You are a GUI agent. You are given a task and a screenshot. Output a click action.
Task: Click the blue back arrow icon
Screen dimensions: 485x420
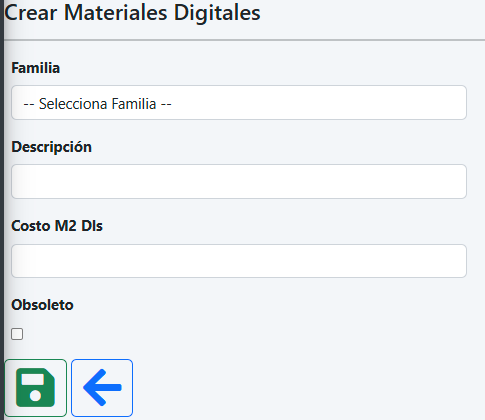[102, 388]
